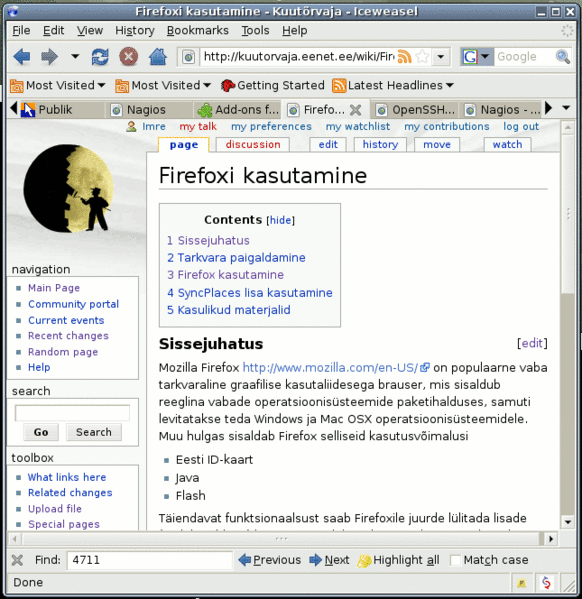Switch to the OpenSSH tab

(x=415, y=110)
